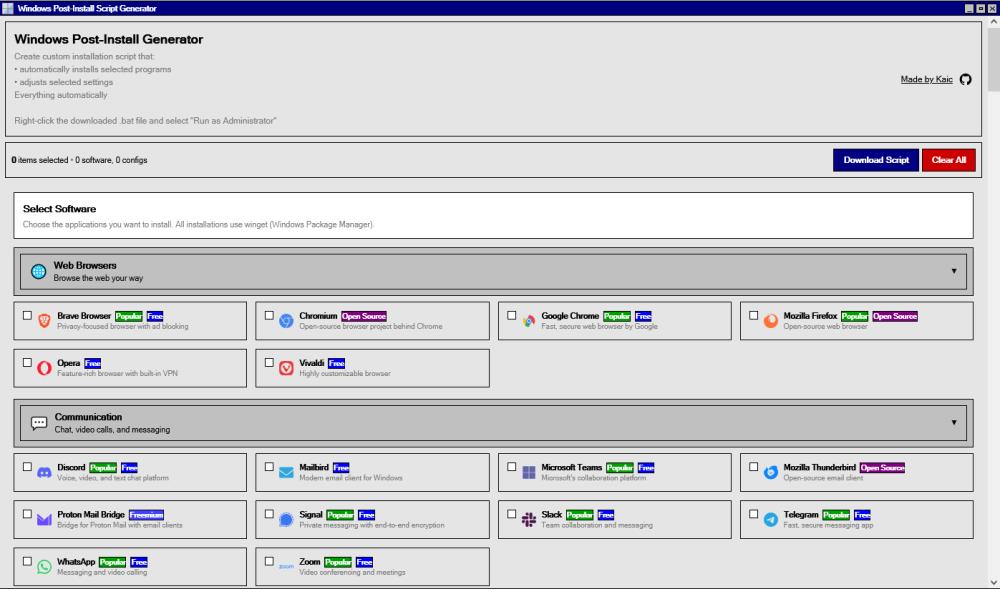Check the Chromium checkbox
1000x589 pixels.
pos(269,315)
